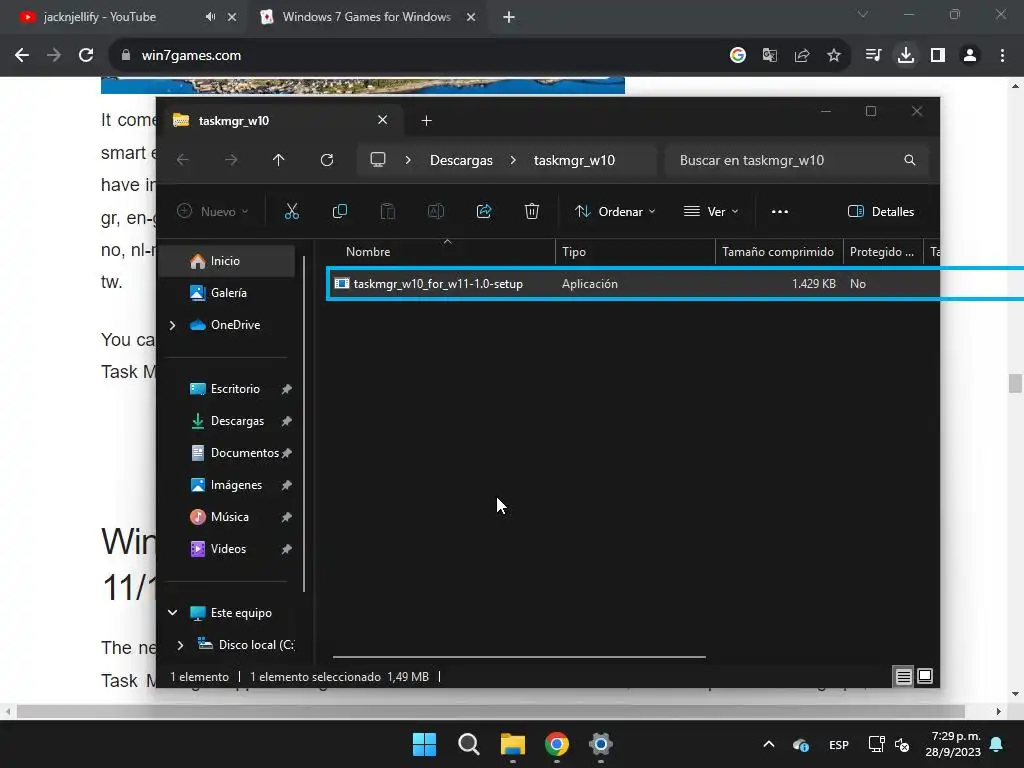Click the Copy icon in Explorer toolbar

tap(340, 212)
